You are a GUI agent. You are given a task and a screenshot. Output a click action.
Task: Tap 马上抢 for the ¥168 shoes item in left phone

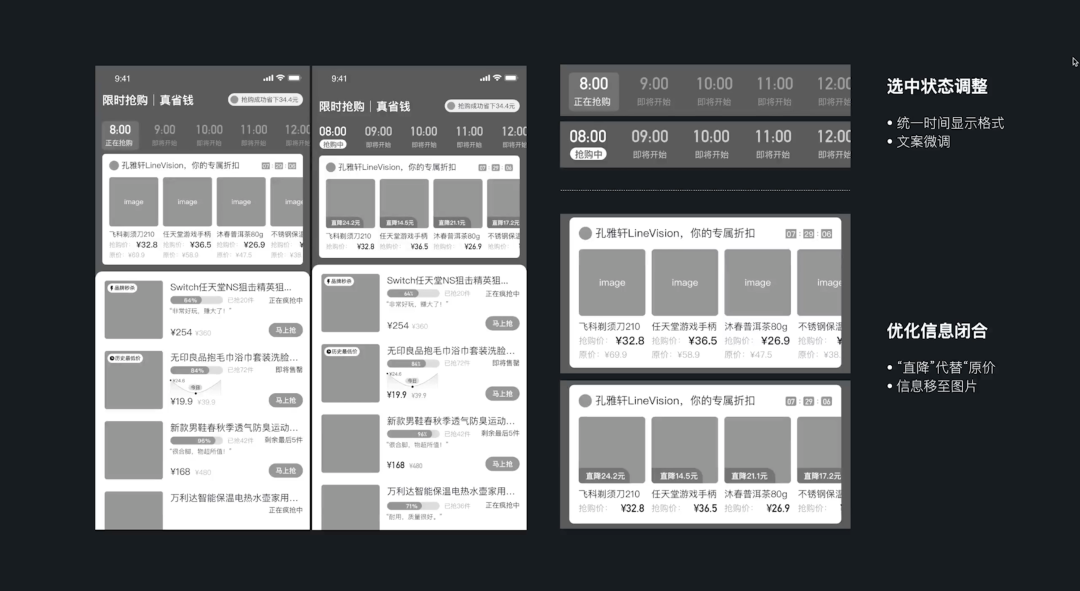[286, 470]
